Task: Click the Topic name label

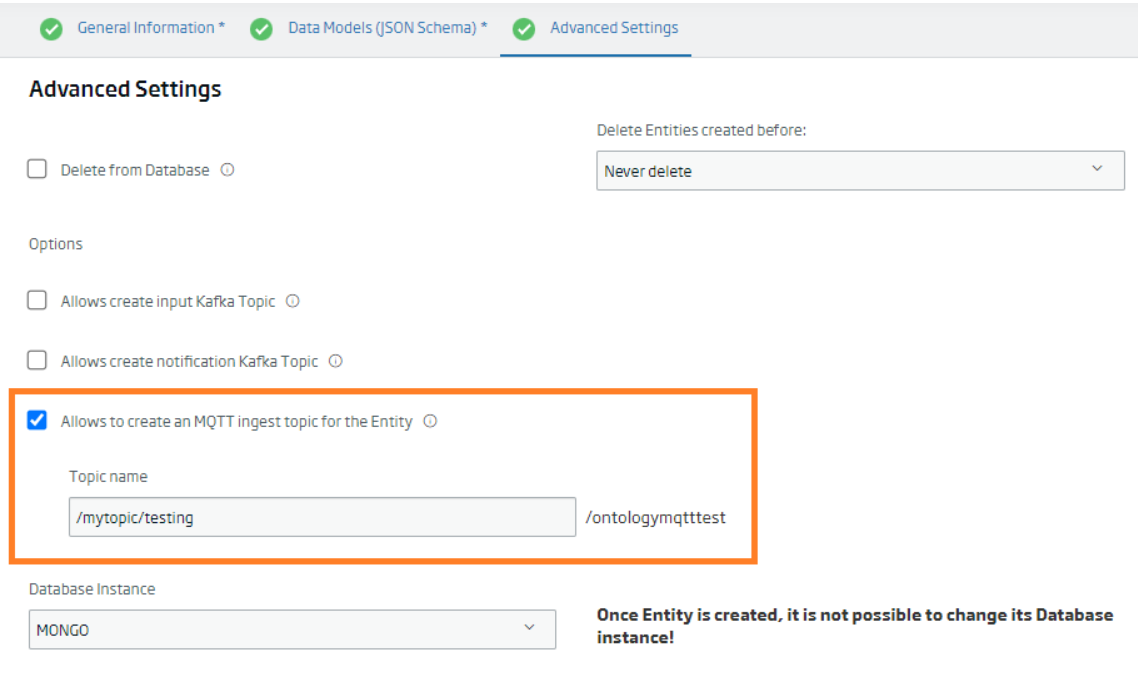Action: tap(108, 476)
